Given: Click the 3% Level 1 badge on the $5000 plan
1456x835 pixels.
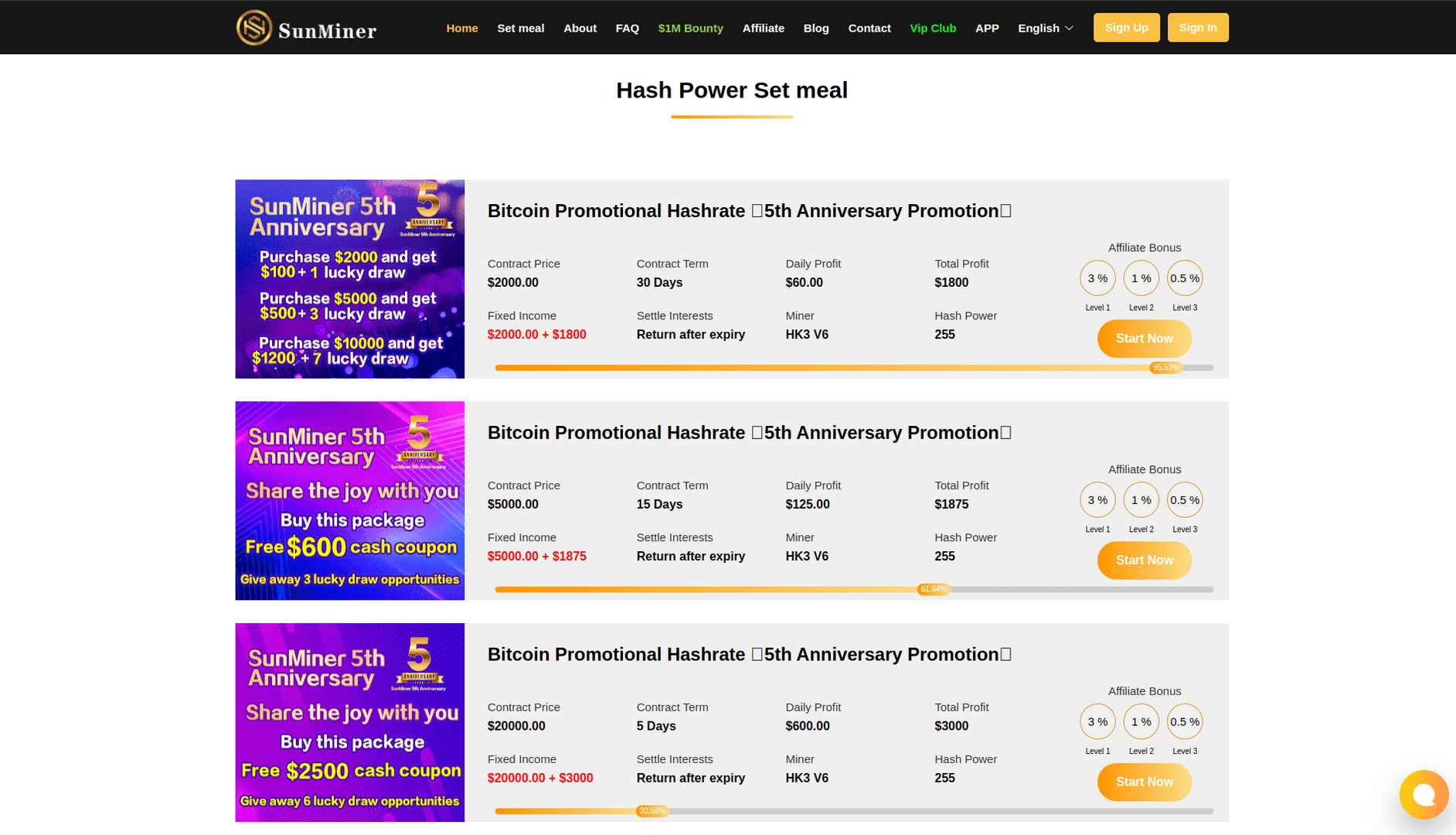Looking at the screenshot, I should (1097, 500).
